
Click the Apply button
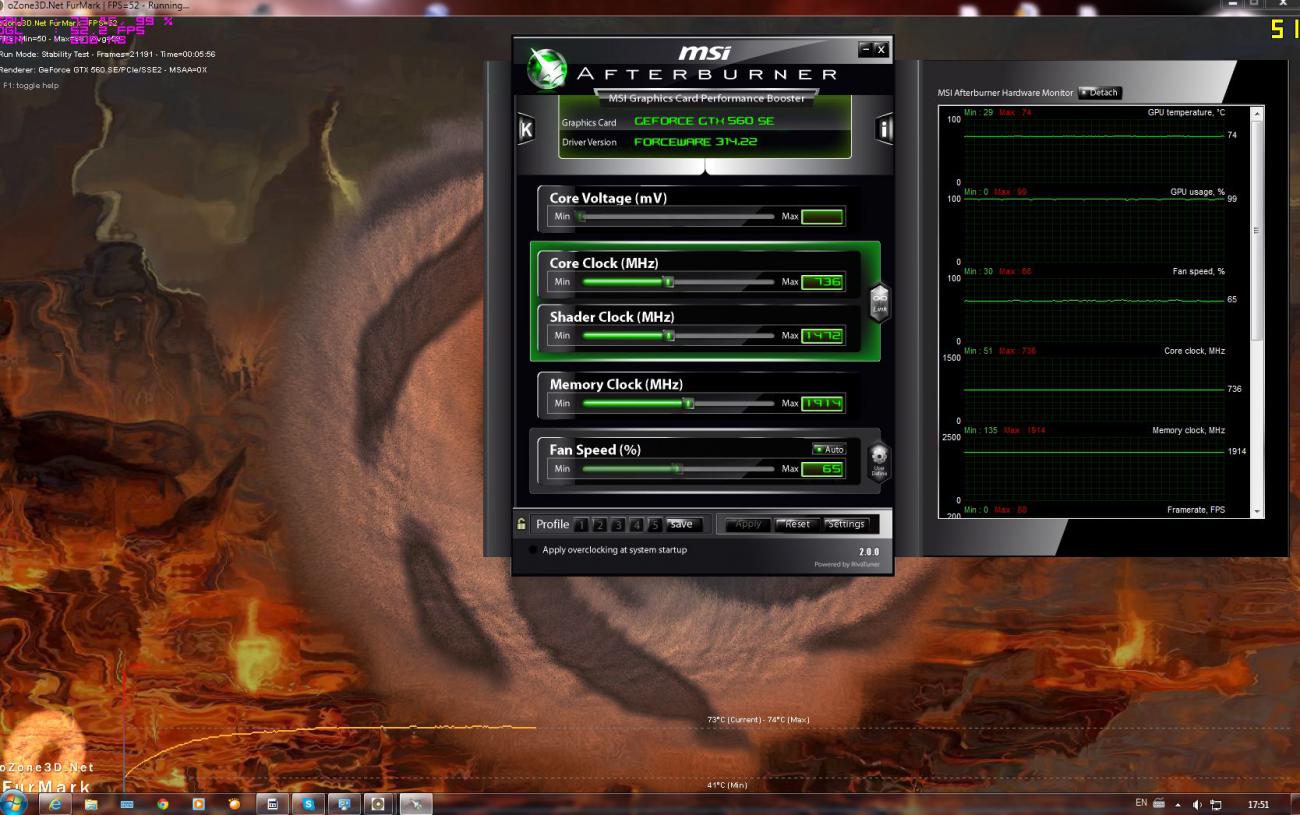click(748, 524)
